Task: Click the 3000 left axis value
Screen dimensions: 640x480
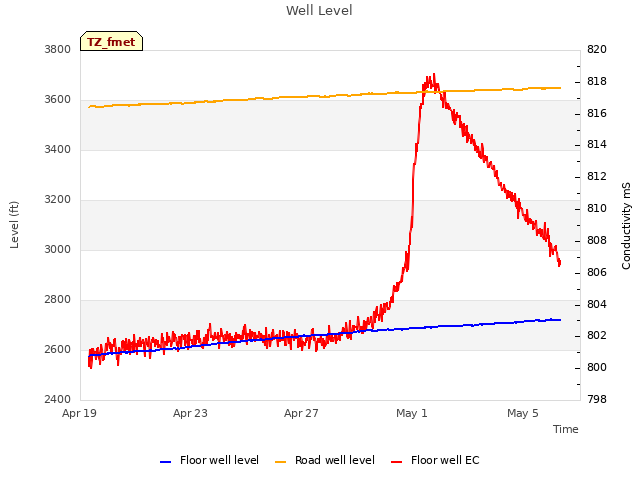Action: click(x=58, y=249)
